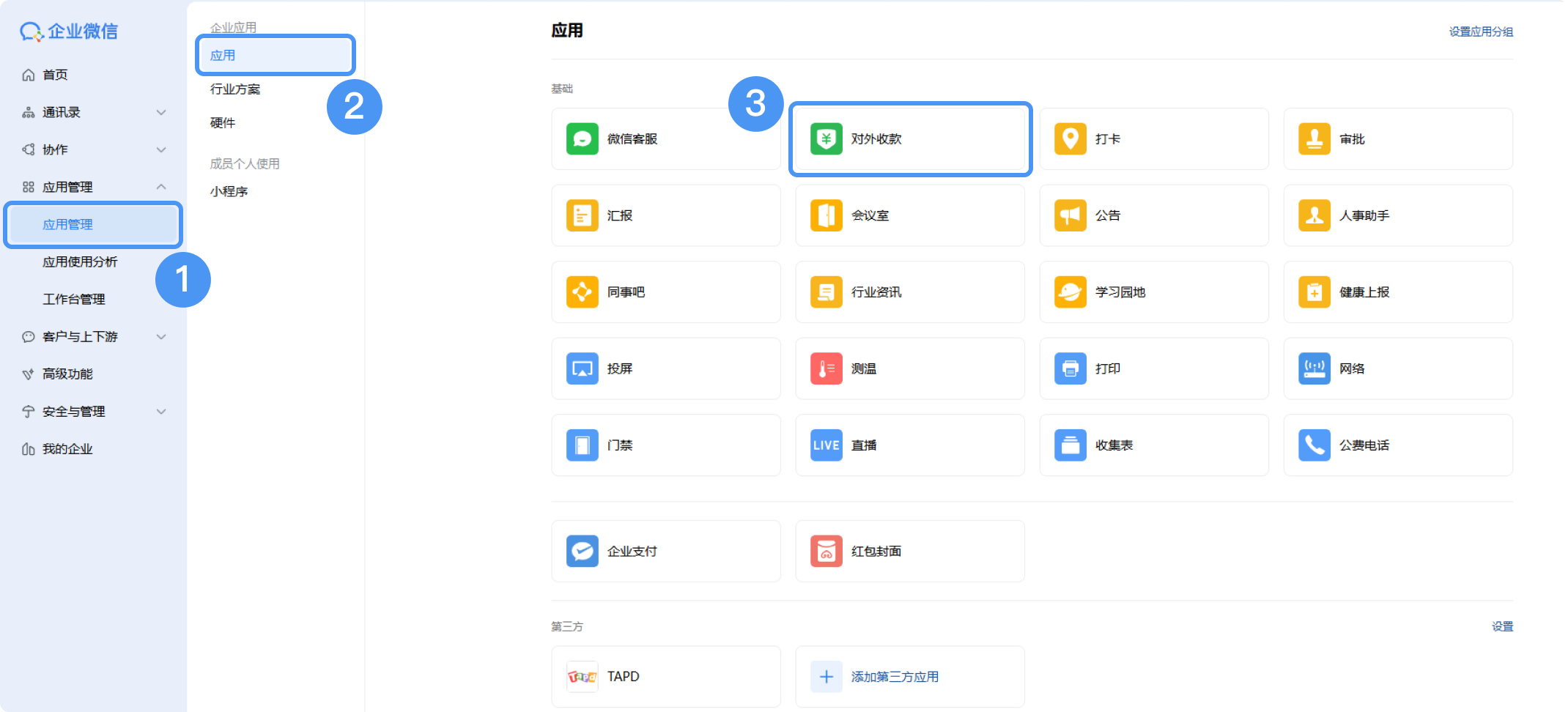
Task: Click the 人事助手 person icon
Action: tap(1314, 215)
